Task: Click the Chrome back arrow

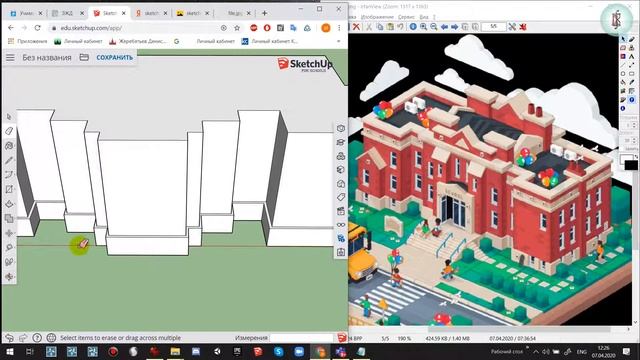Action: [x=11, y=28]
